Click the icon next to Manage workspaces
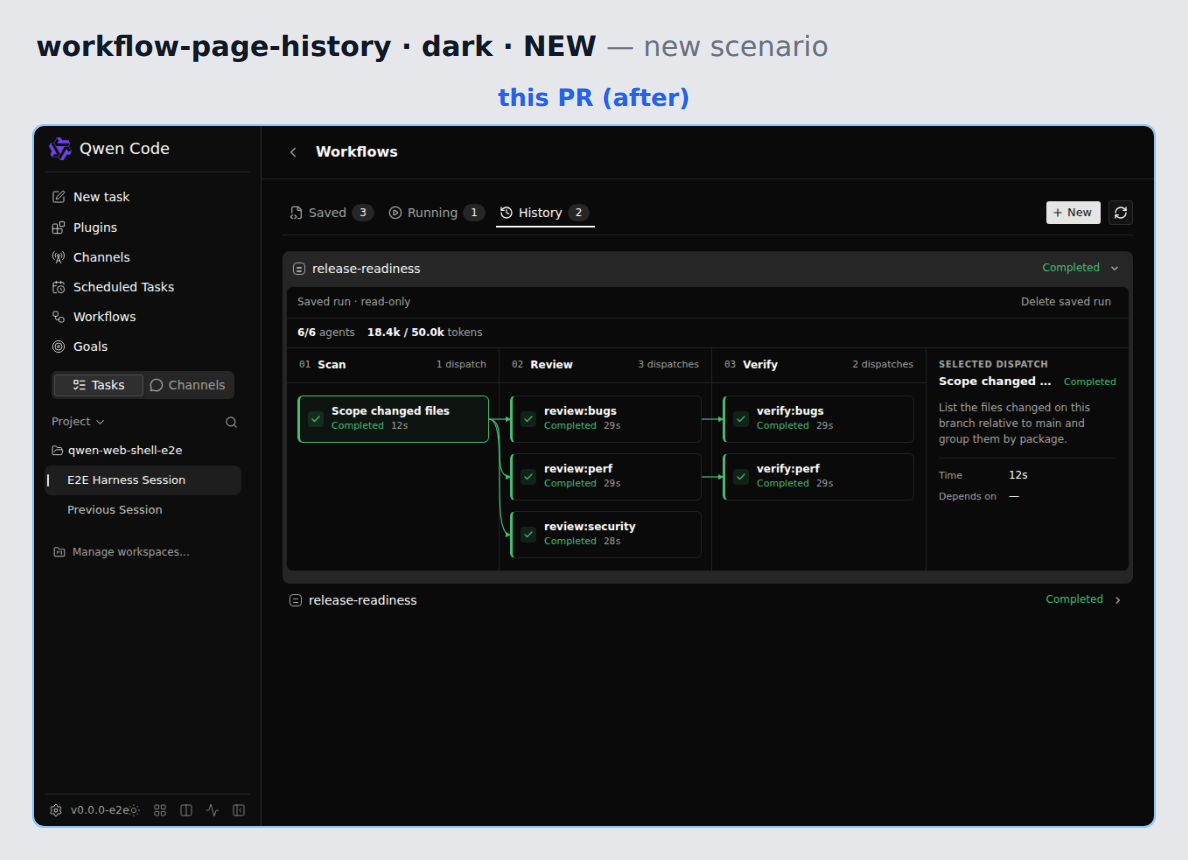1188x860 pixels. pyautogui.click(x=59, y=552)
